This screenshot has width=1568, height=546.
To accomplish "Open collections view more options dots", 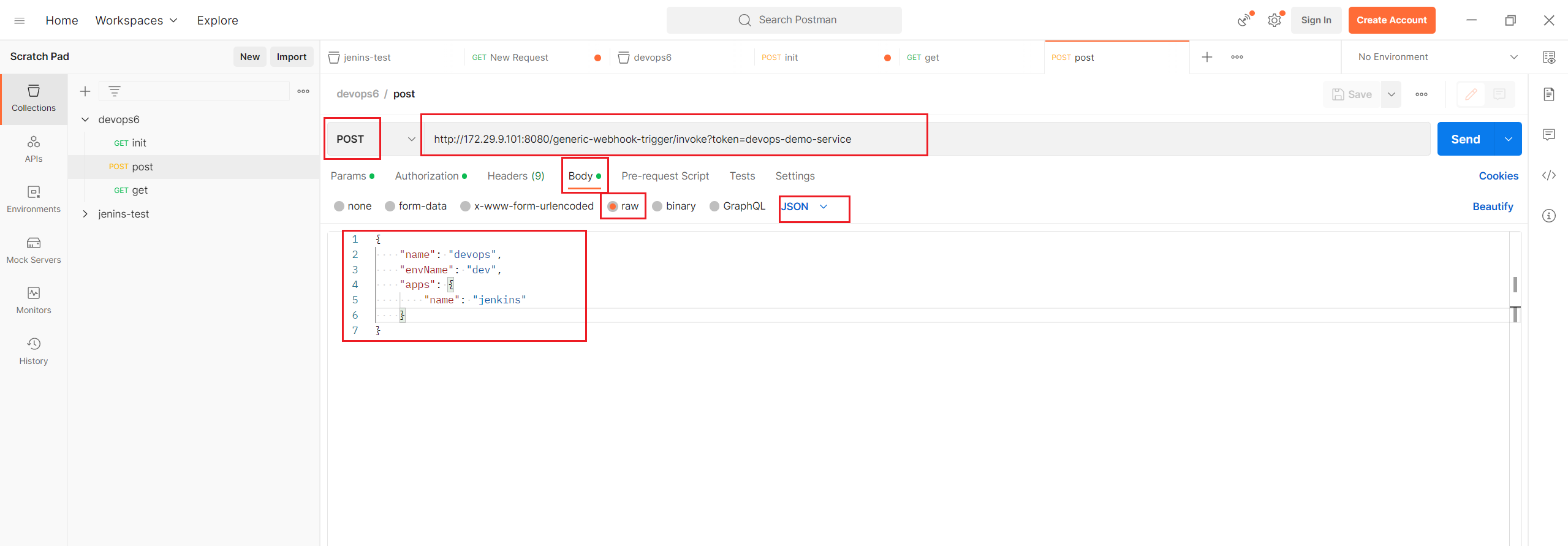I will point(303,91).
